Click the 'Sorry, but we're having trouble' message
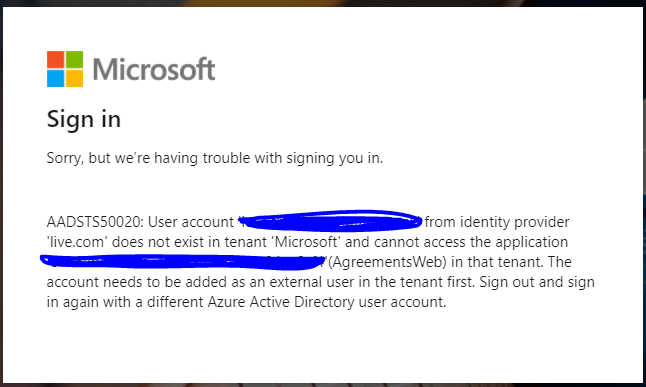 click(x=215, y=158)
